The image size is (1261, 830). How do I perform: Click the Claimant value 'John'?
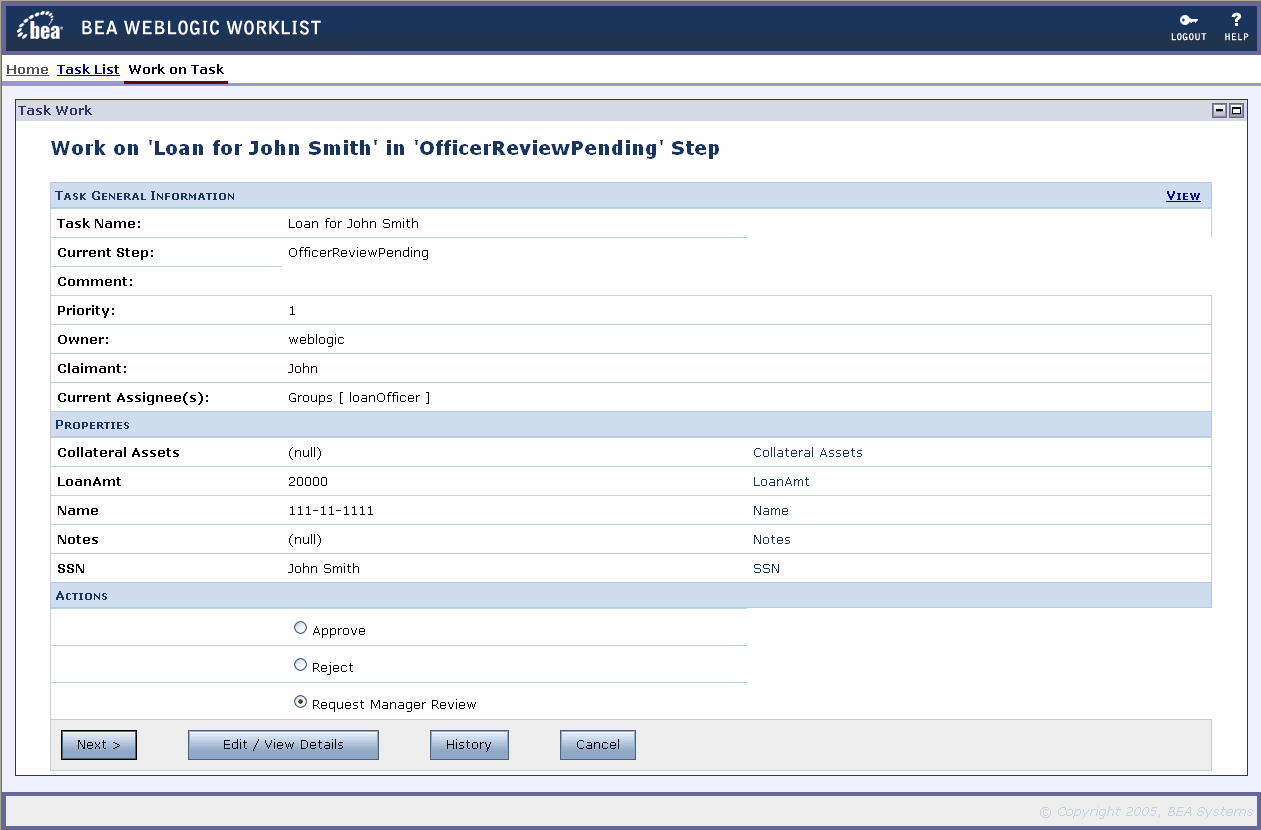coord(303,368)
